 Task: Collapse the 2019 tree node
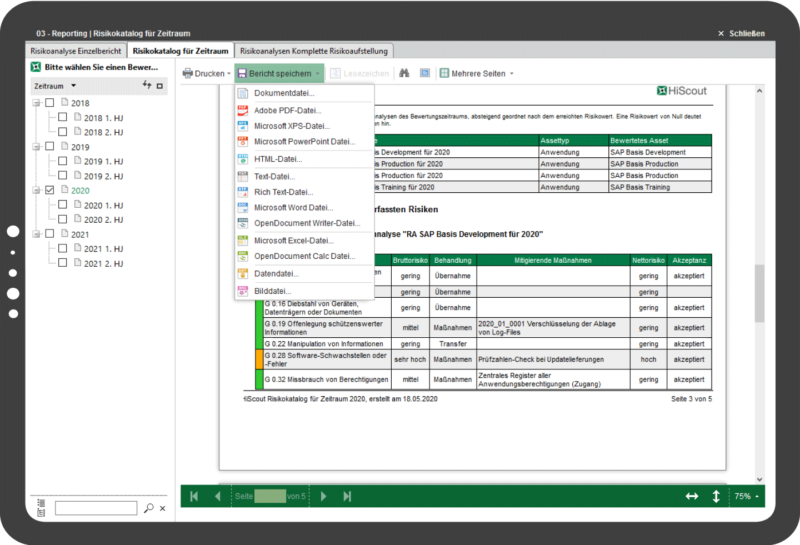click(x=36, y=147)
